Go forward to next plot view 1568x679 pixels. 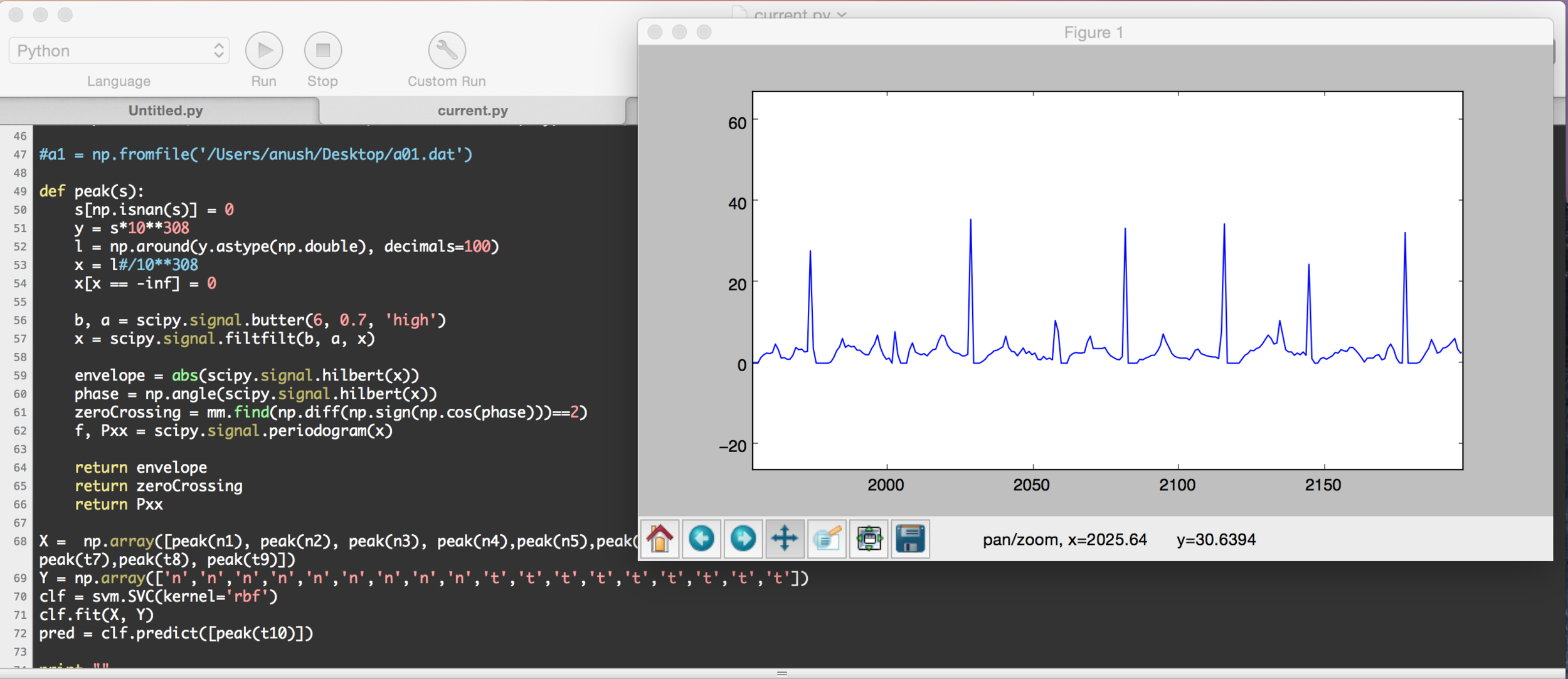(743, 539)
